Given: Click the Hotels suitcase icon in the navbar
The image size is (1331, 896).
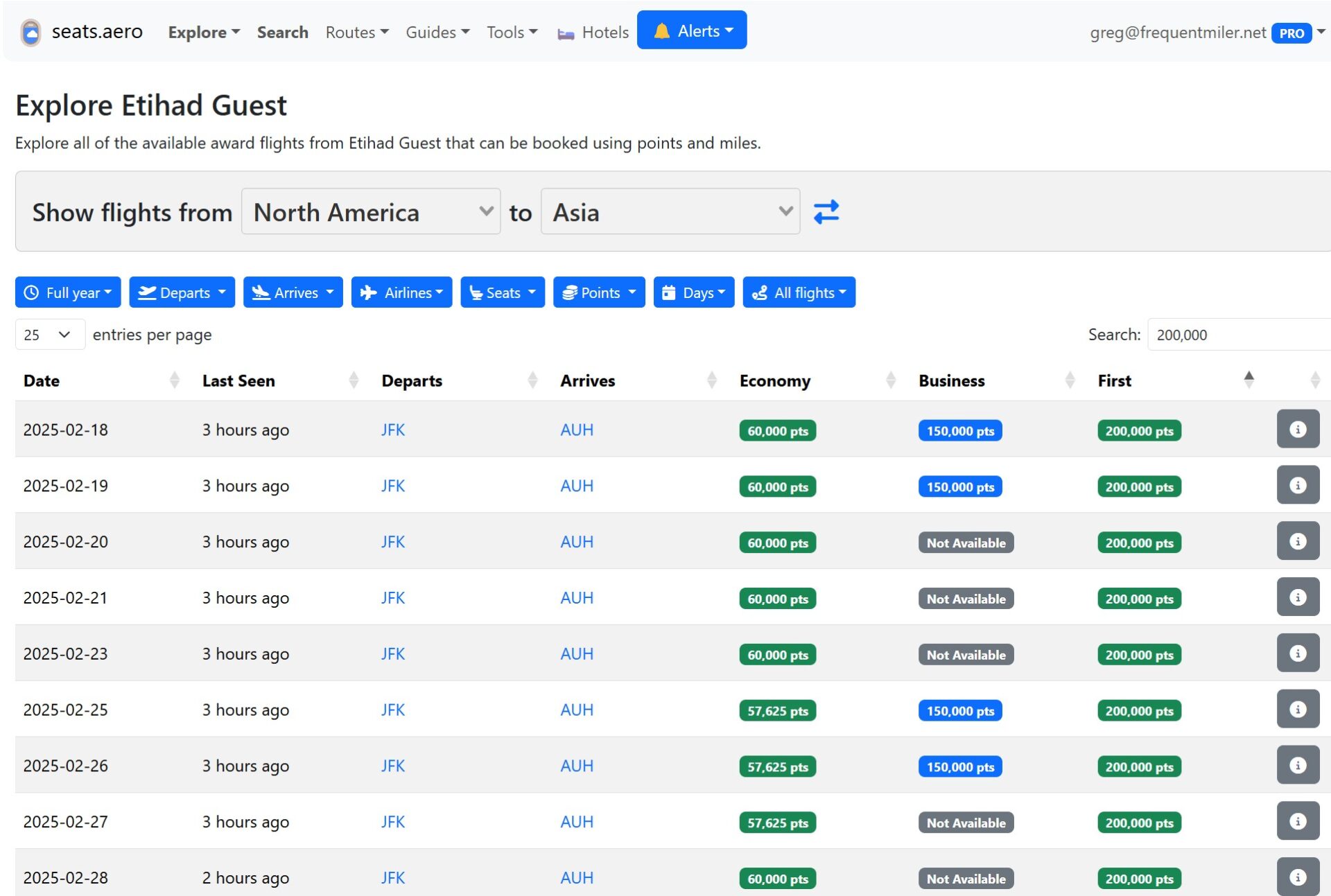Looking at the screenshot, I should point(565,32).
